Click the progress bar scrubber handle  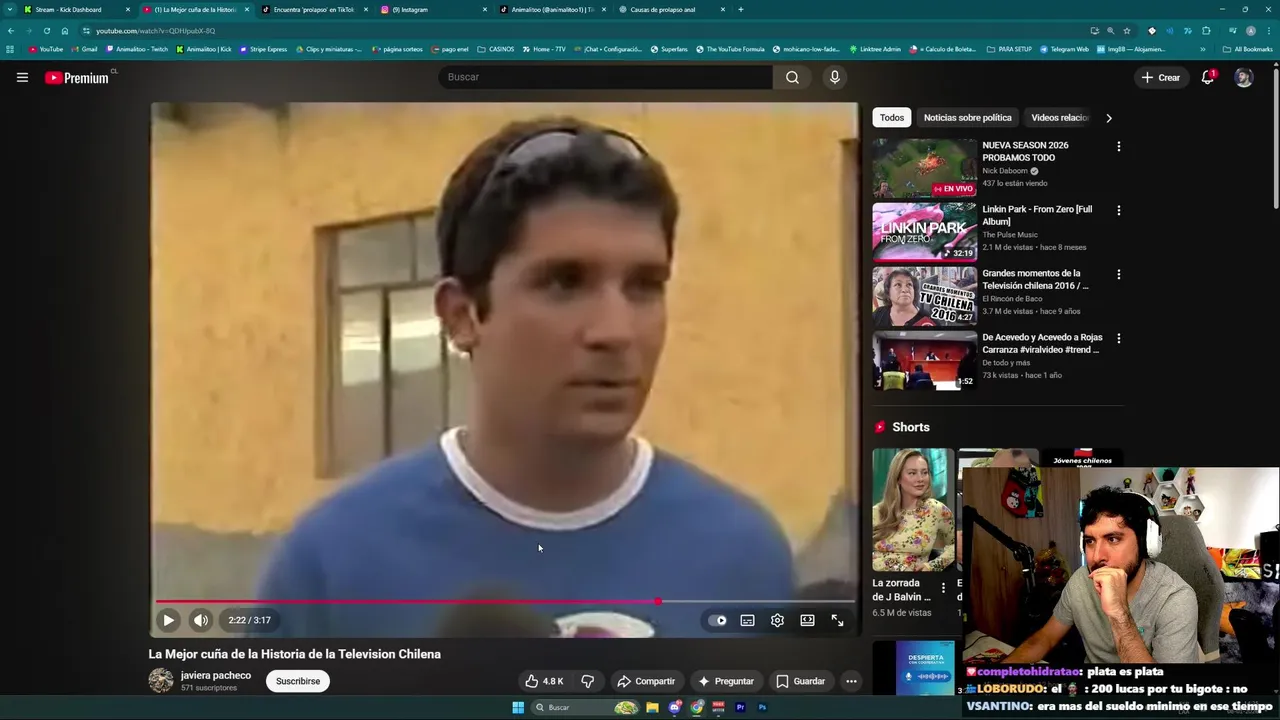[x=657, y=601]
